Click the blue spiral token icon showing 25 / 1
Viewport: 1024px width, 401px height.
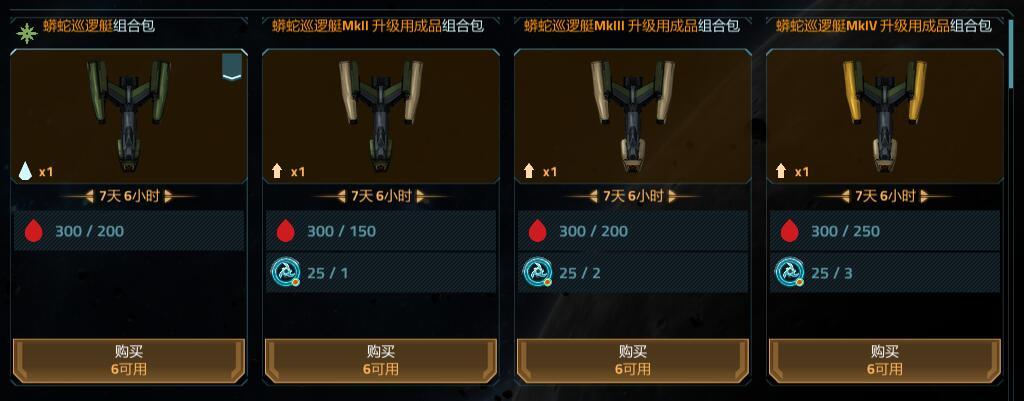tap(285, 272)
